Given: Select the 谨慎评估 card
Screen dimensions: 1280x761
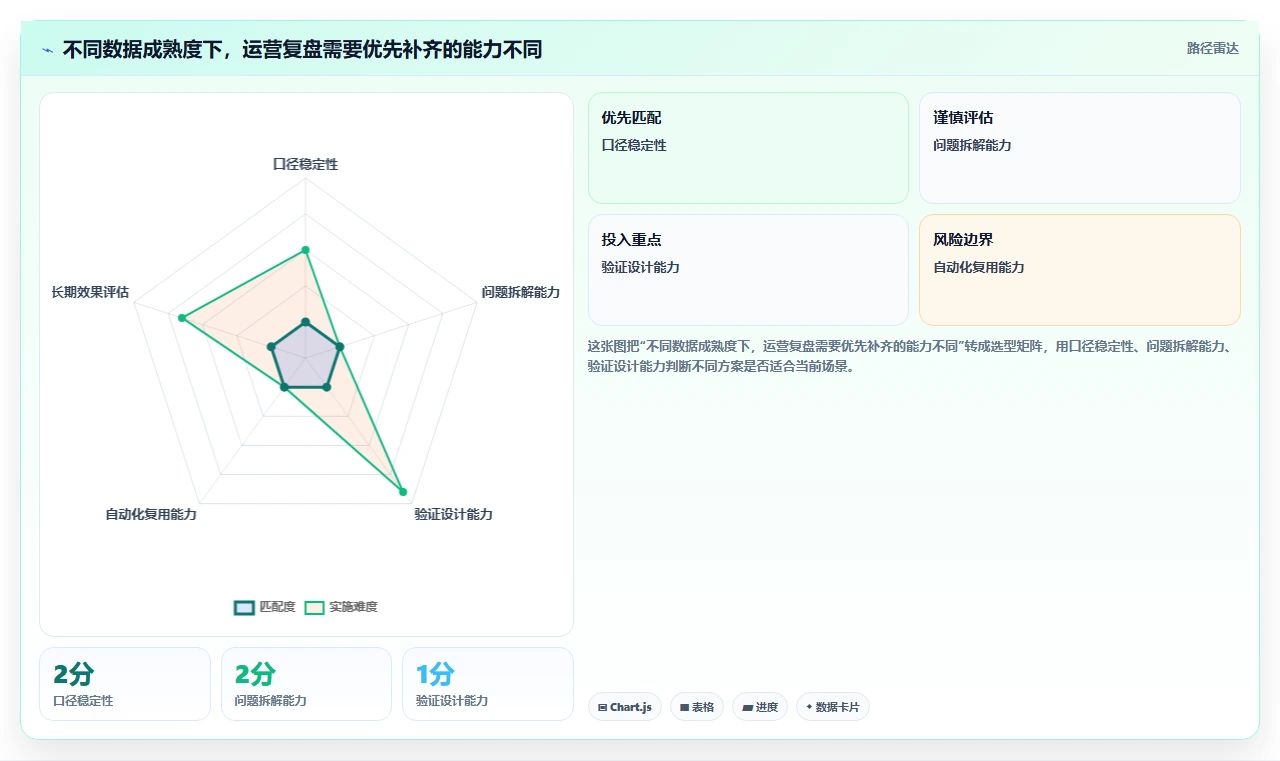Looking at the screenshot, I should (x=1080, y=148).
